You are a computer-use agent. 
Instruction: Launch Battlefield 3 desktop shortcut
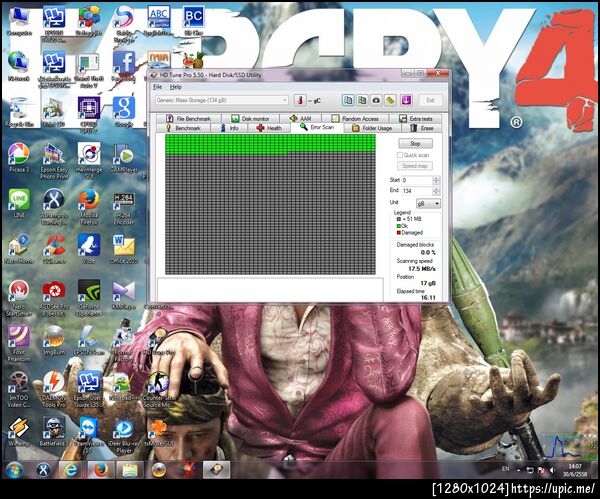54,432
